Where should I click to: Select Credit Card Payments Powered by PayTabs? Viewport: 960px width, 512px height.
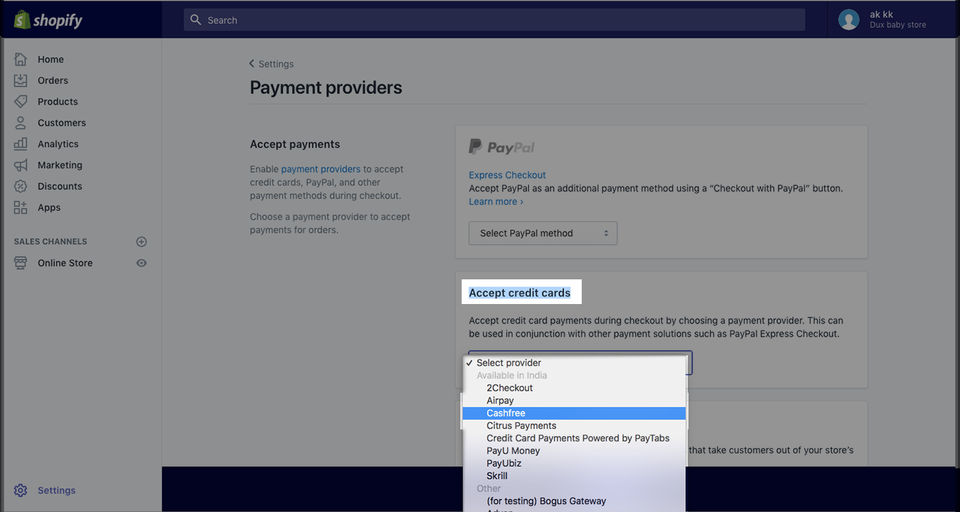574,438
